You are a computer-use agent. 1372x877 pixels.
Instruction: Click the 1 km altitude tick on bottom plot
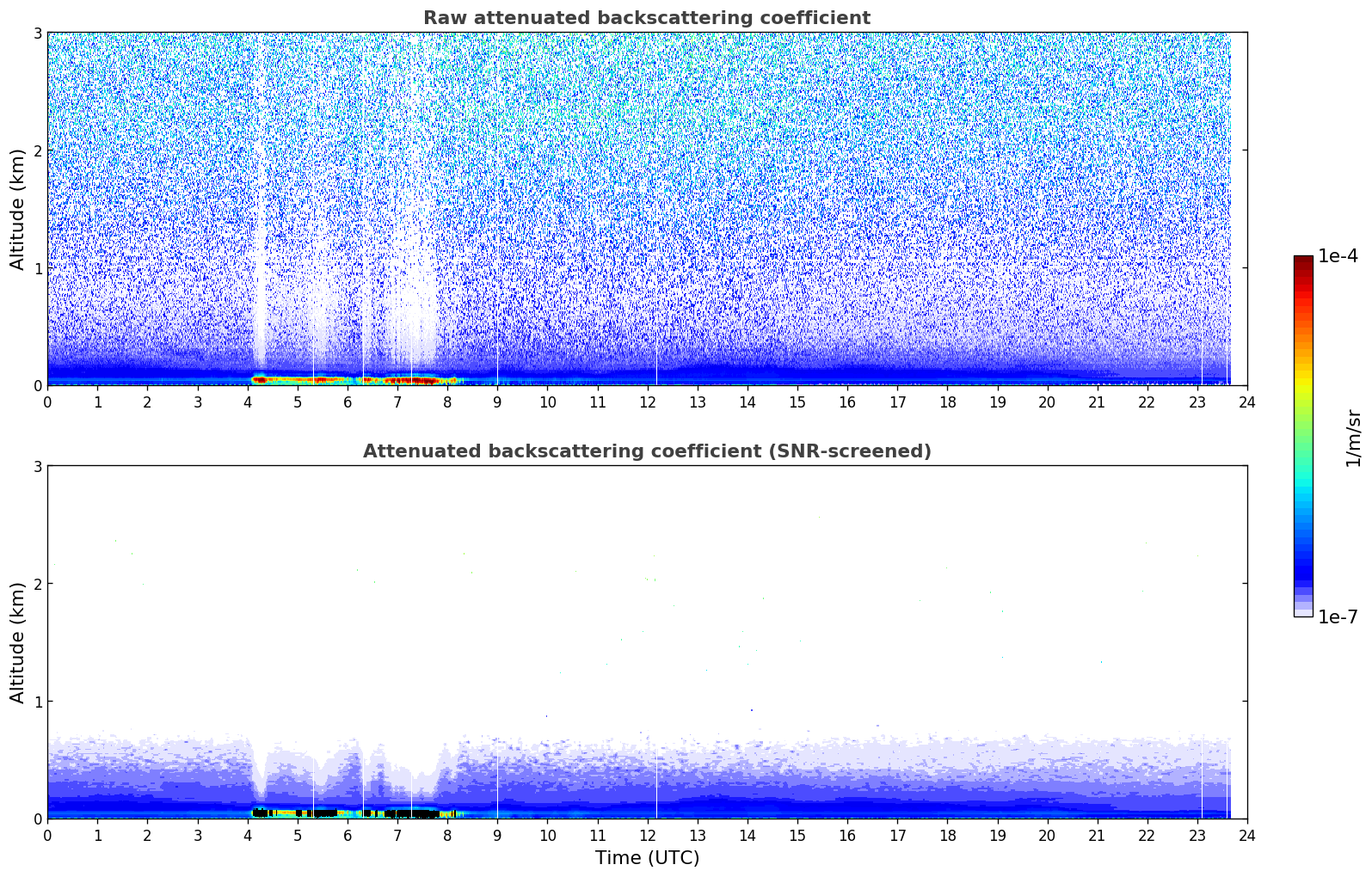37,702
